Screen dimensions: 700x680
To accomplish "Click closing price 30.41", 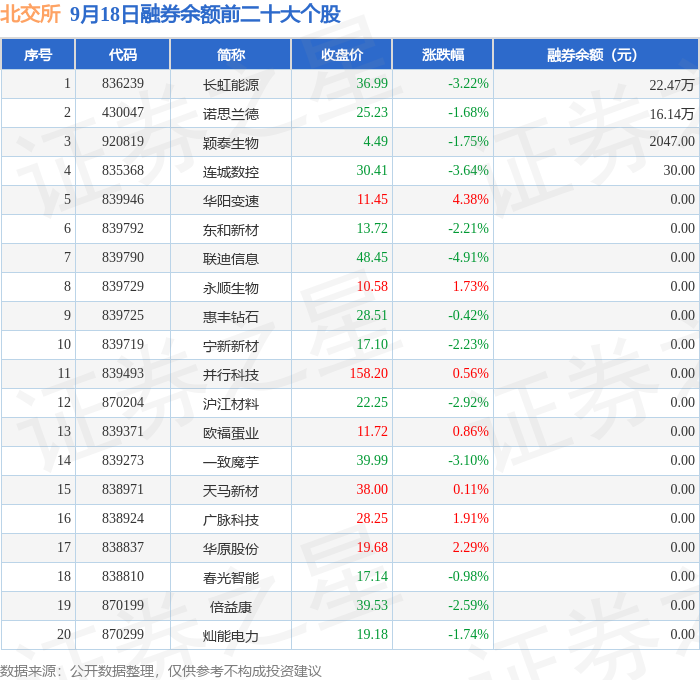I will 372,171.
